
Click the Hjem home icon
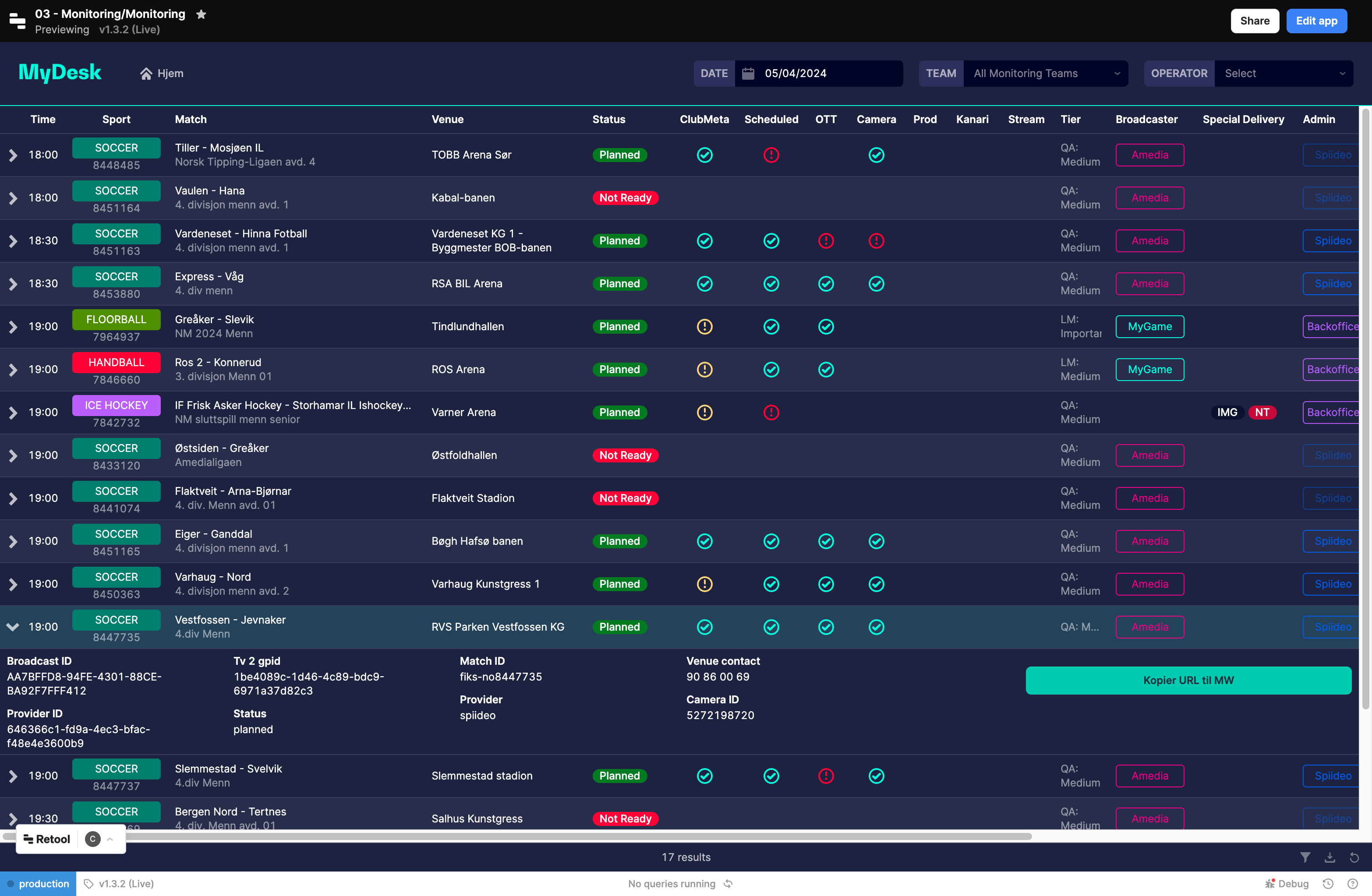(x=146, y=74)
